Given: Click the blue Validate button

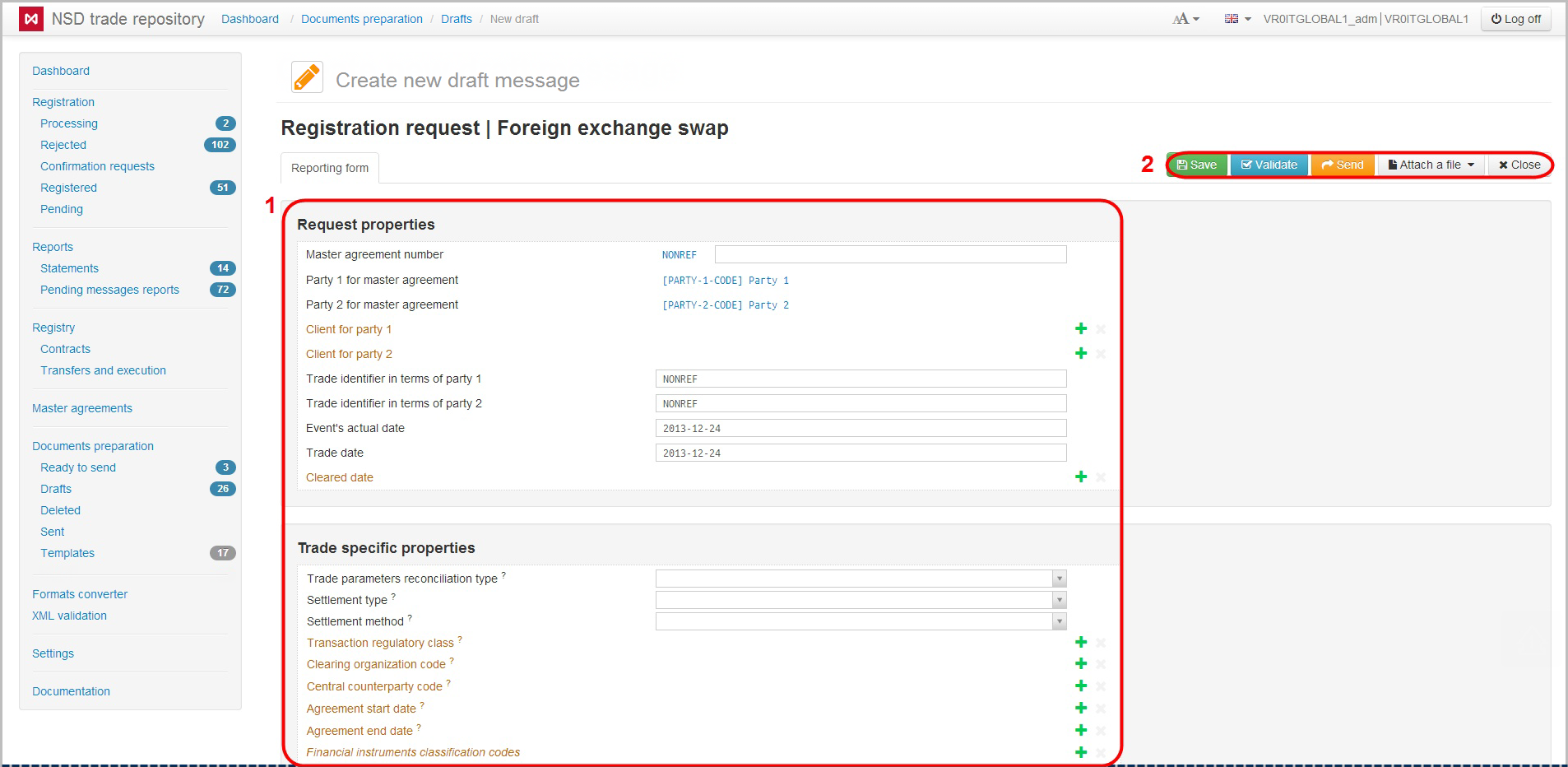Looking at the screenshot, I should coord(1269,165).
